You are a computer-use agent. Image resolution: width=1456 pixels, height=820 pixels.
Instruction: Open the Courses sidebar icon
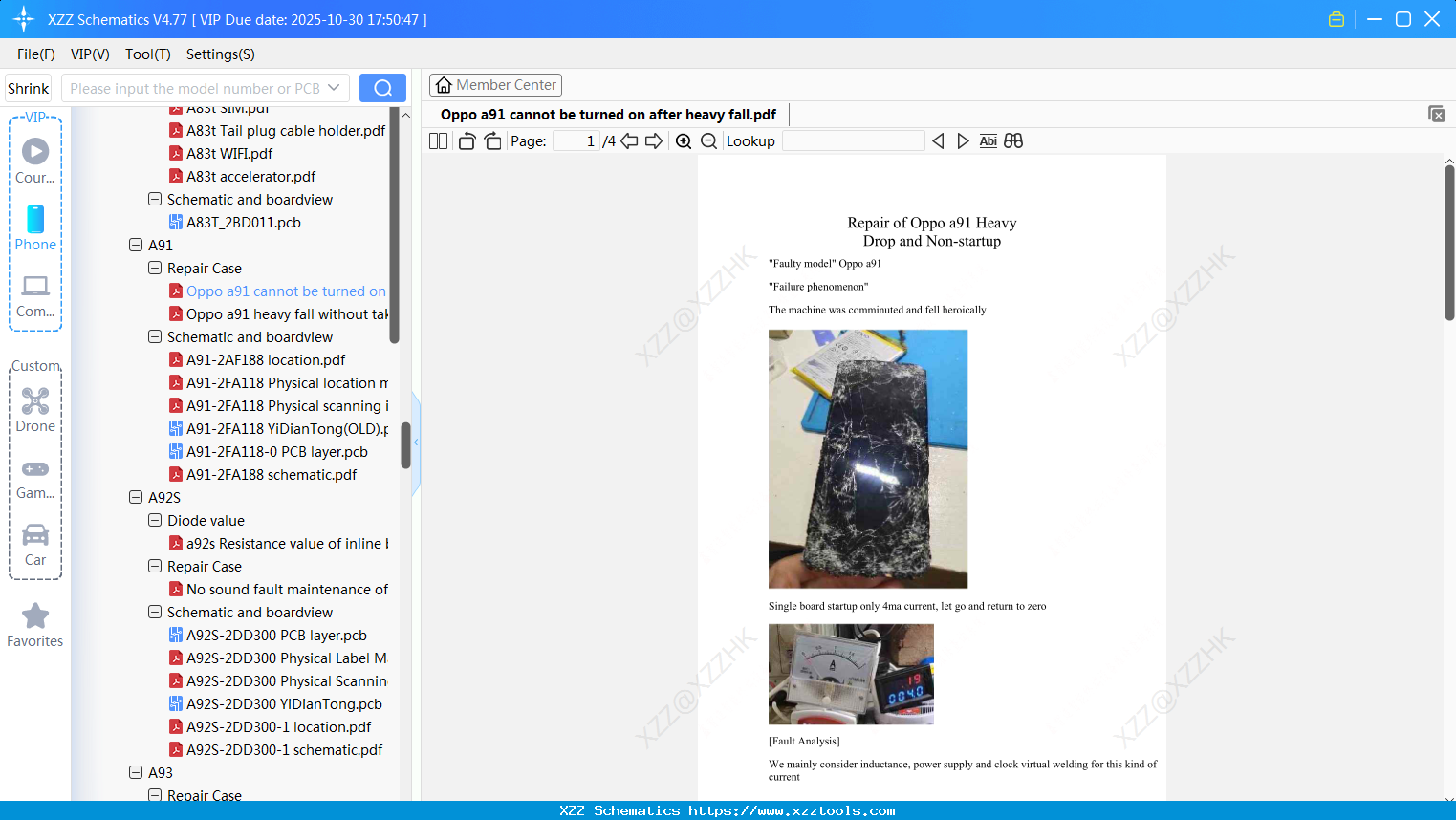[35, 161]
